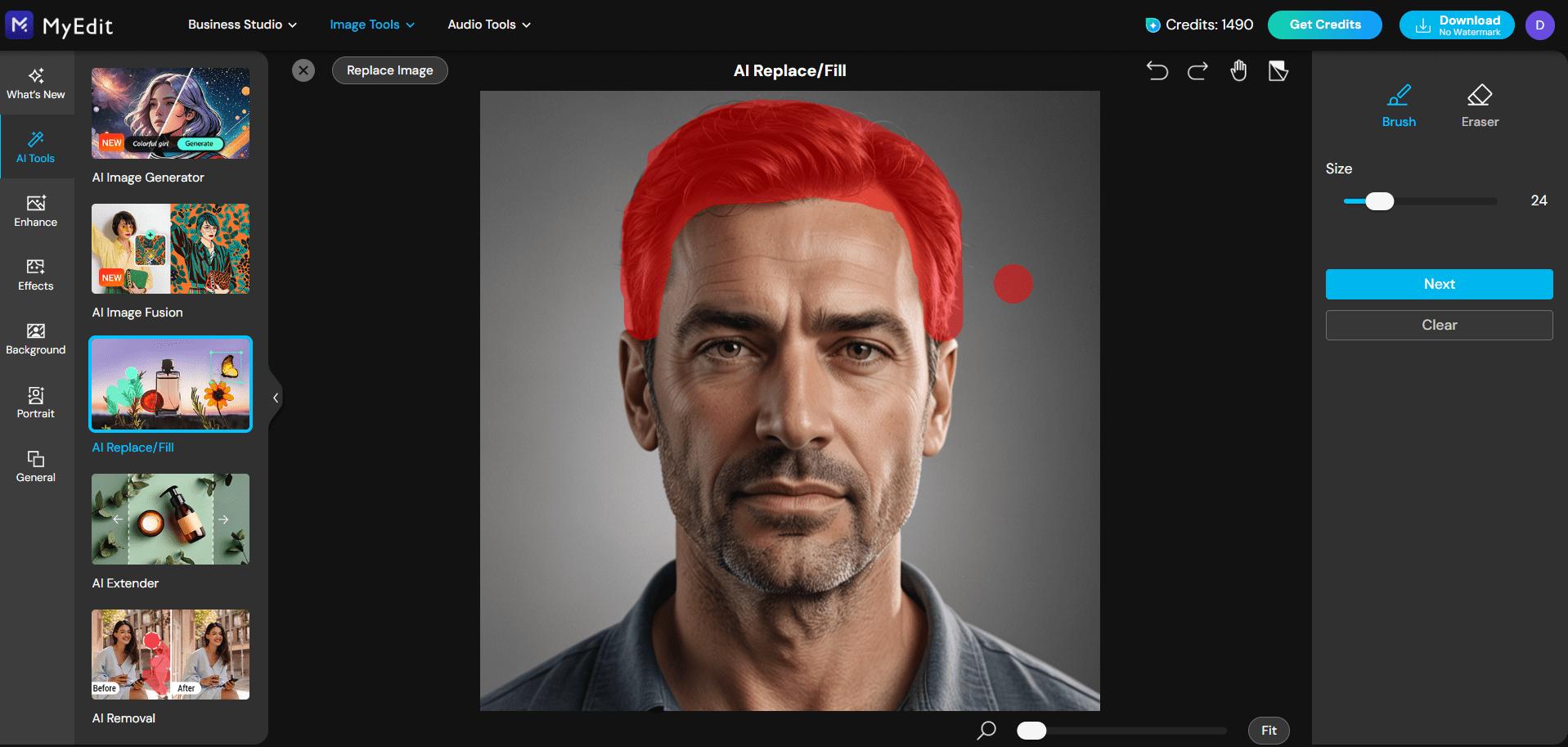Activate the Hand pan tool
1568x747 pixels.
click(1238, 70)
